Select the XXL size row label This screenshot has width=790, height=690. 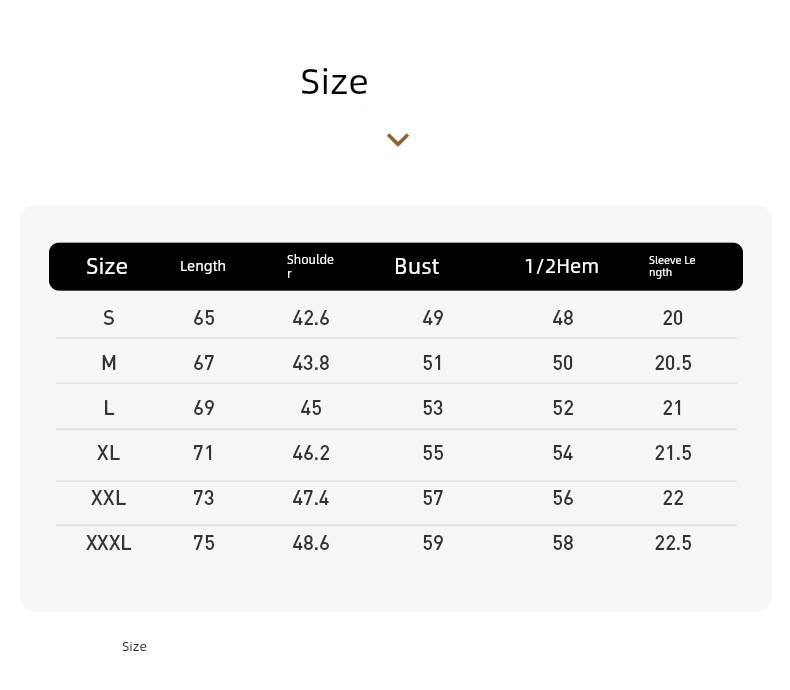(x=109, y=498)
